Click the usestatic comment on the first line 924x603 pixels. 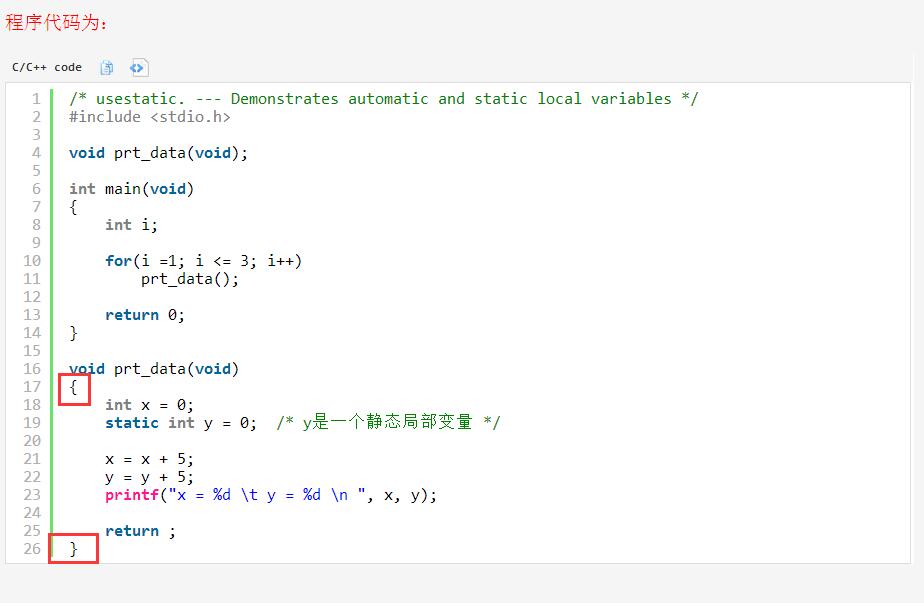click(x=384, y=98)
